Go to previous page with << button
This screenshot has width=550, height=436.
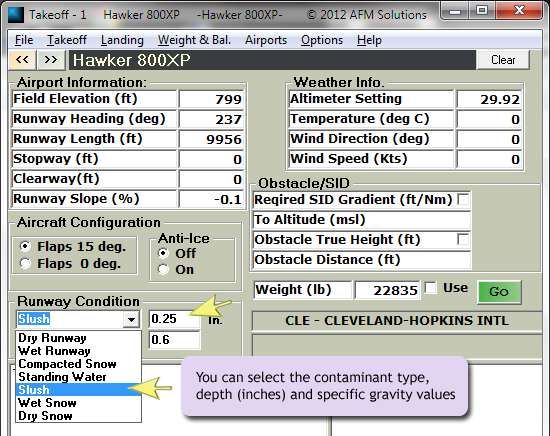click(x=22, y=60)
